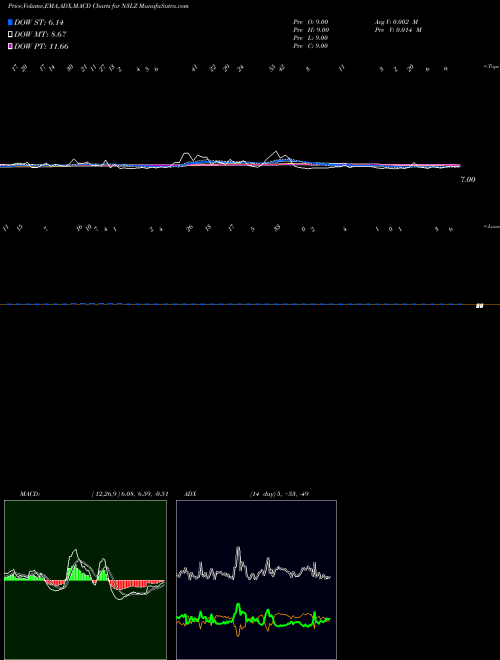This screenshot has width=500, height=660.
Task: Click the '<Lows' label at right
Action: coord(492,226)
